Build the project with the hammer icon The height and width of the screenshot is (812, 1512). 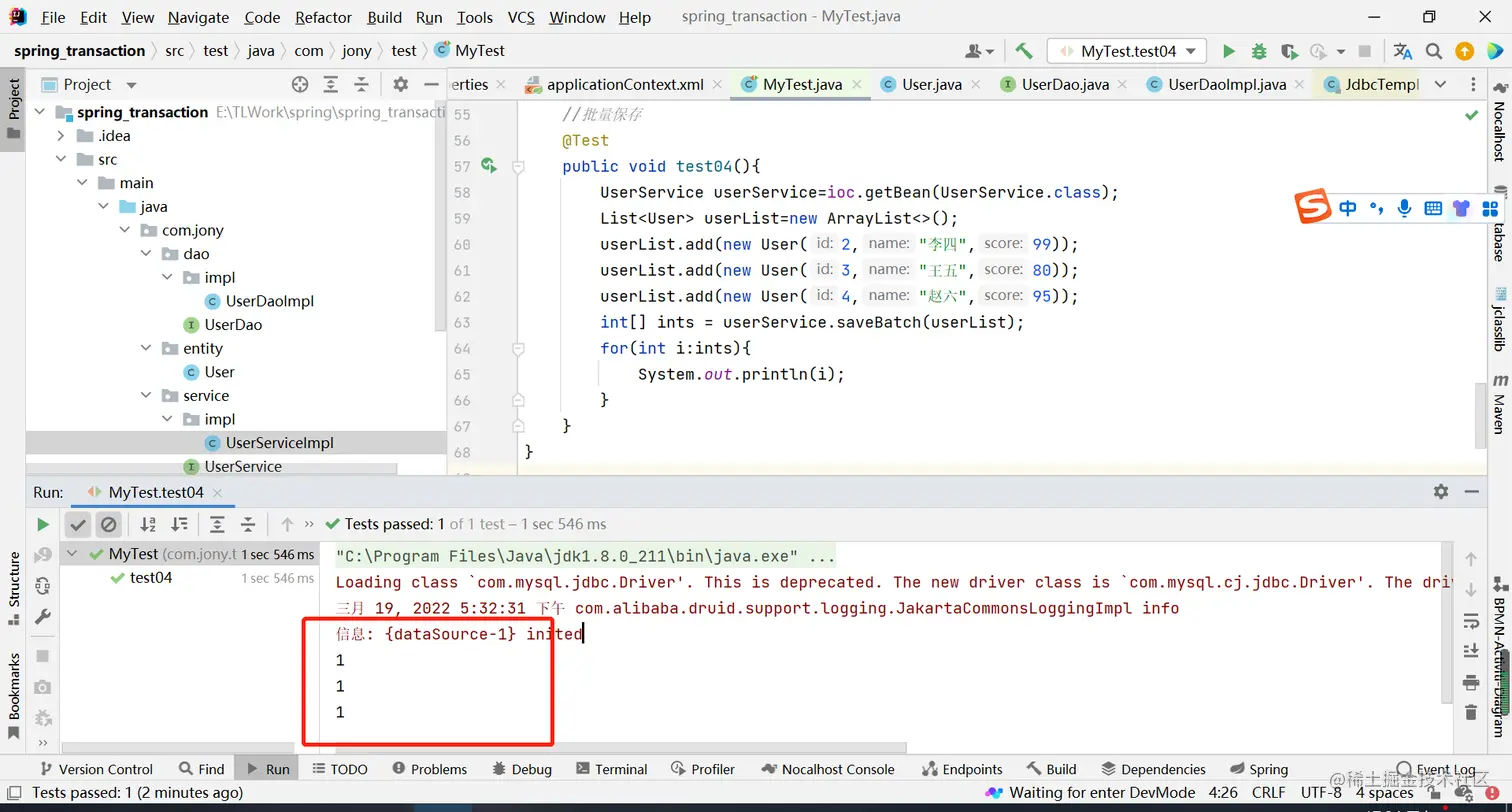click(1023, 51)
